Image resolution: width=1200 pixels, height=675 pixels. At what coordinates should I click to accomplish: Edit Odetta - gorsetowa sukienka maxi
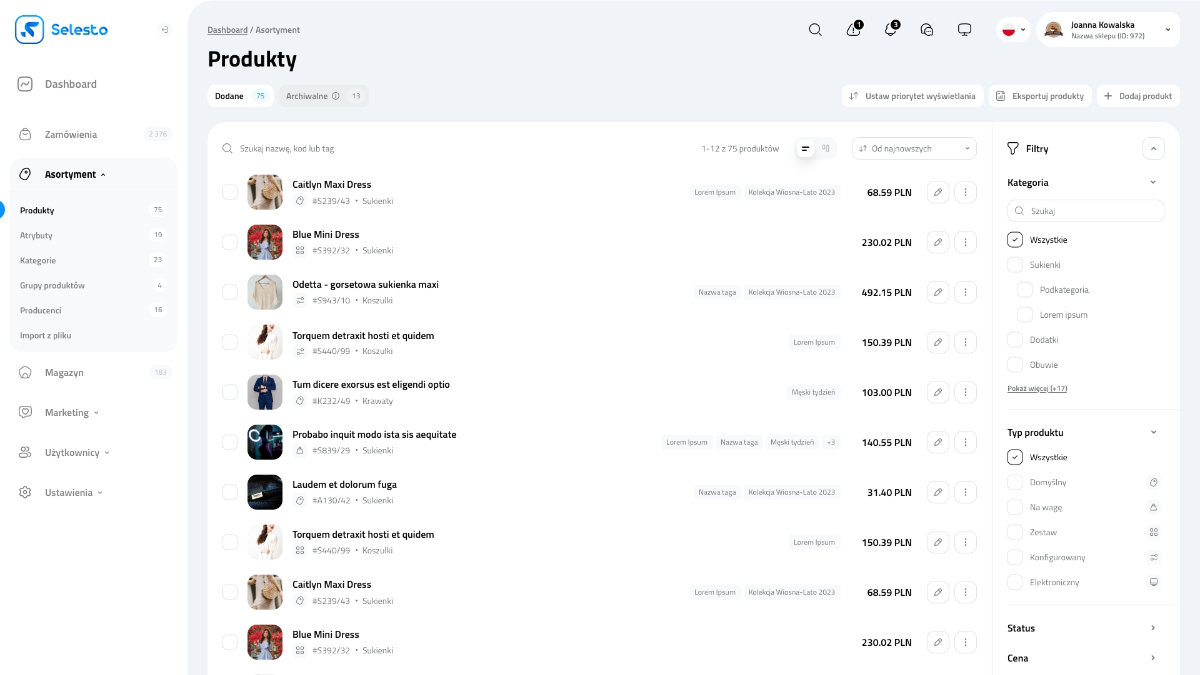937,292
